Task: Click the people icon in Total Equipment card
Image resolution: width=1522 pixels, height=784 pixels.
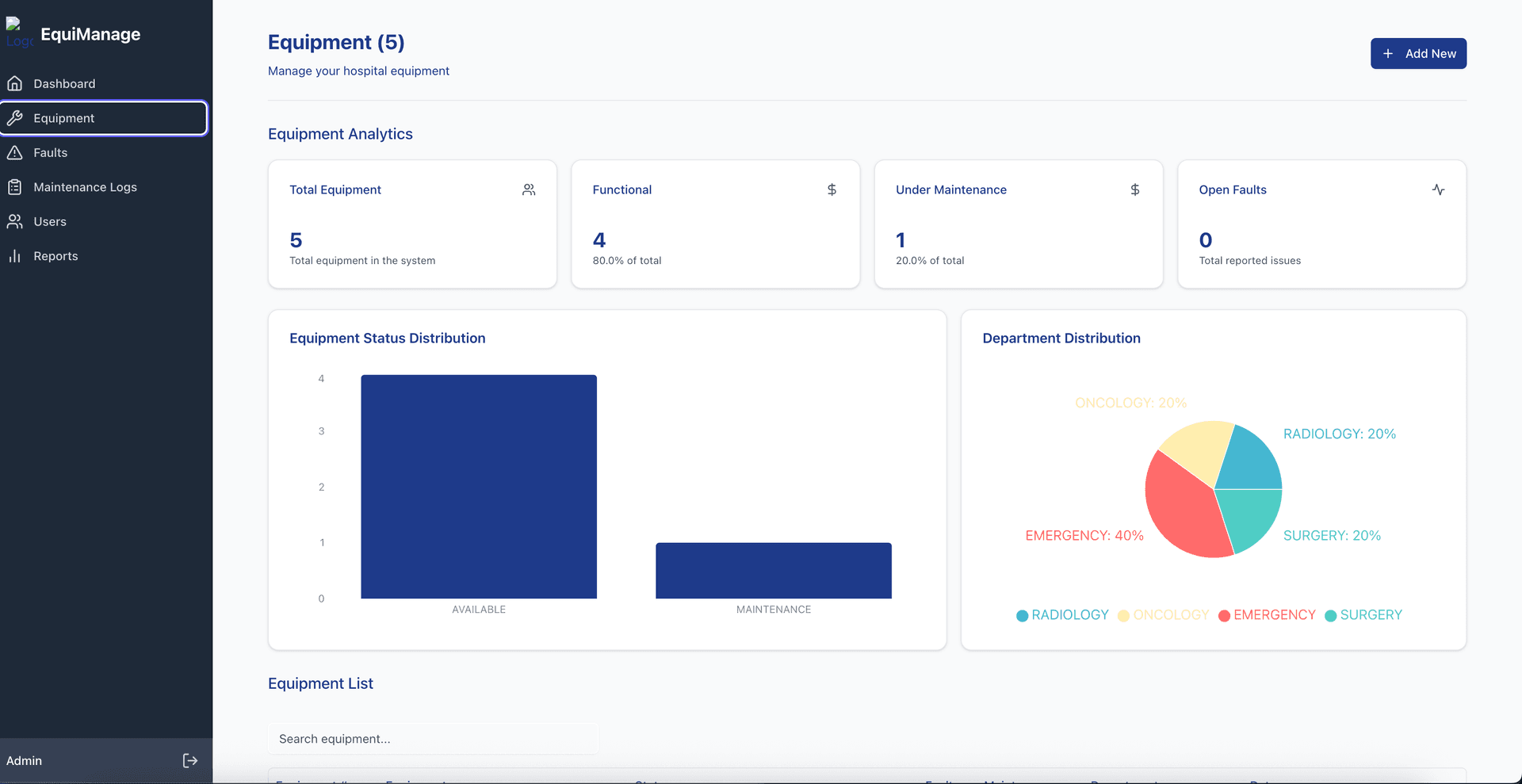Action: click(x=529, y=189)
